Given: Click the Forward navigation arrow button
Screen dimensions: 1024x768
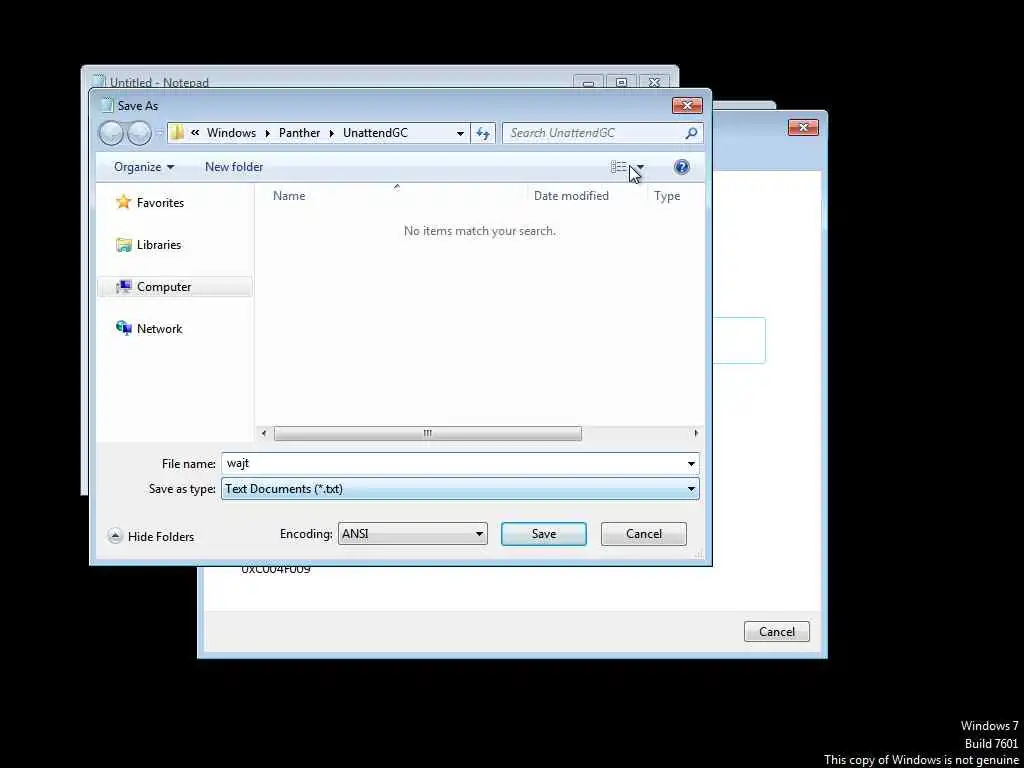Looking at the screenshot, I should coord(139,133).
